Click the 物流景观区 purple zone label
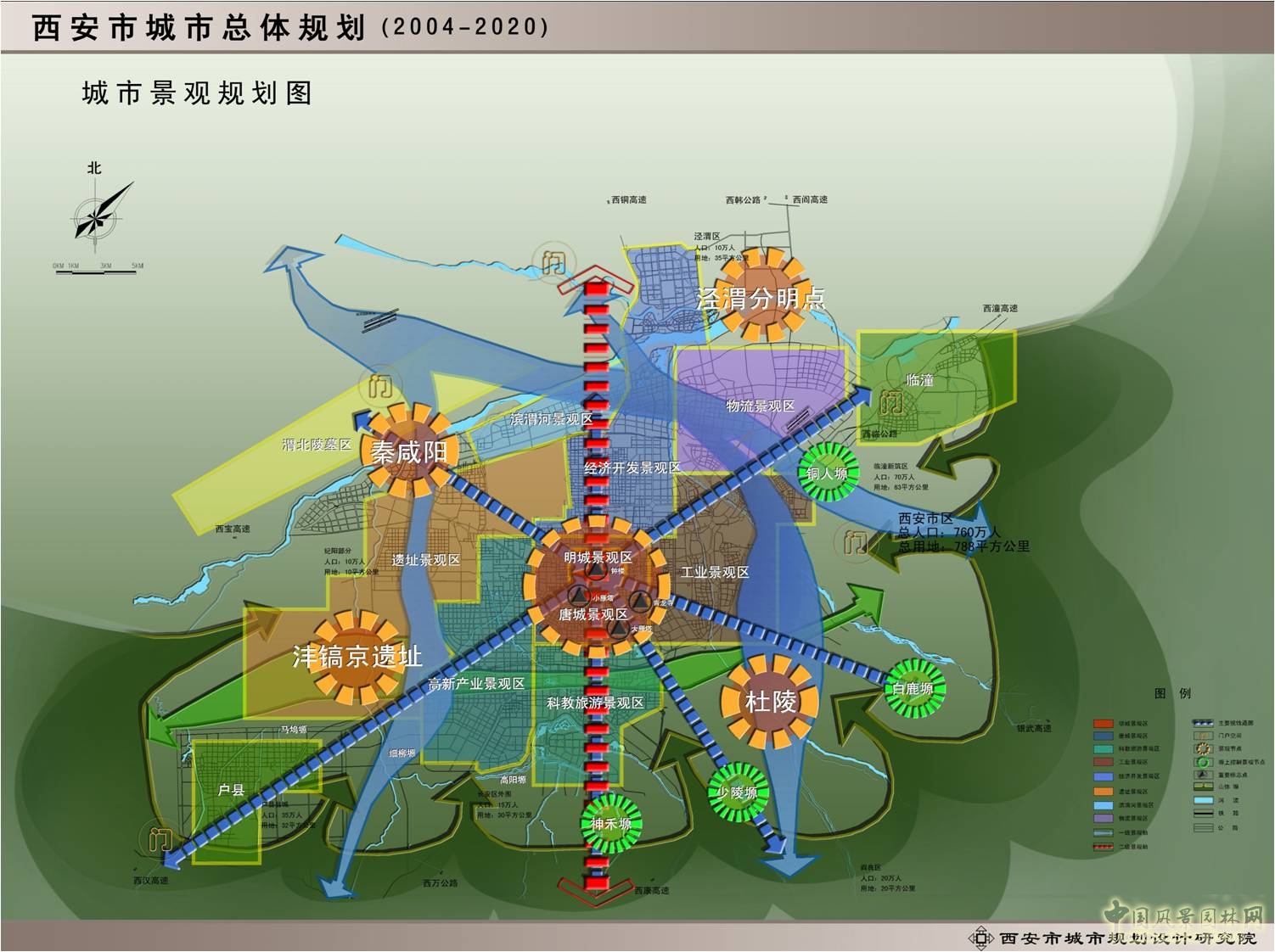 [x=760, y=406]
